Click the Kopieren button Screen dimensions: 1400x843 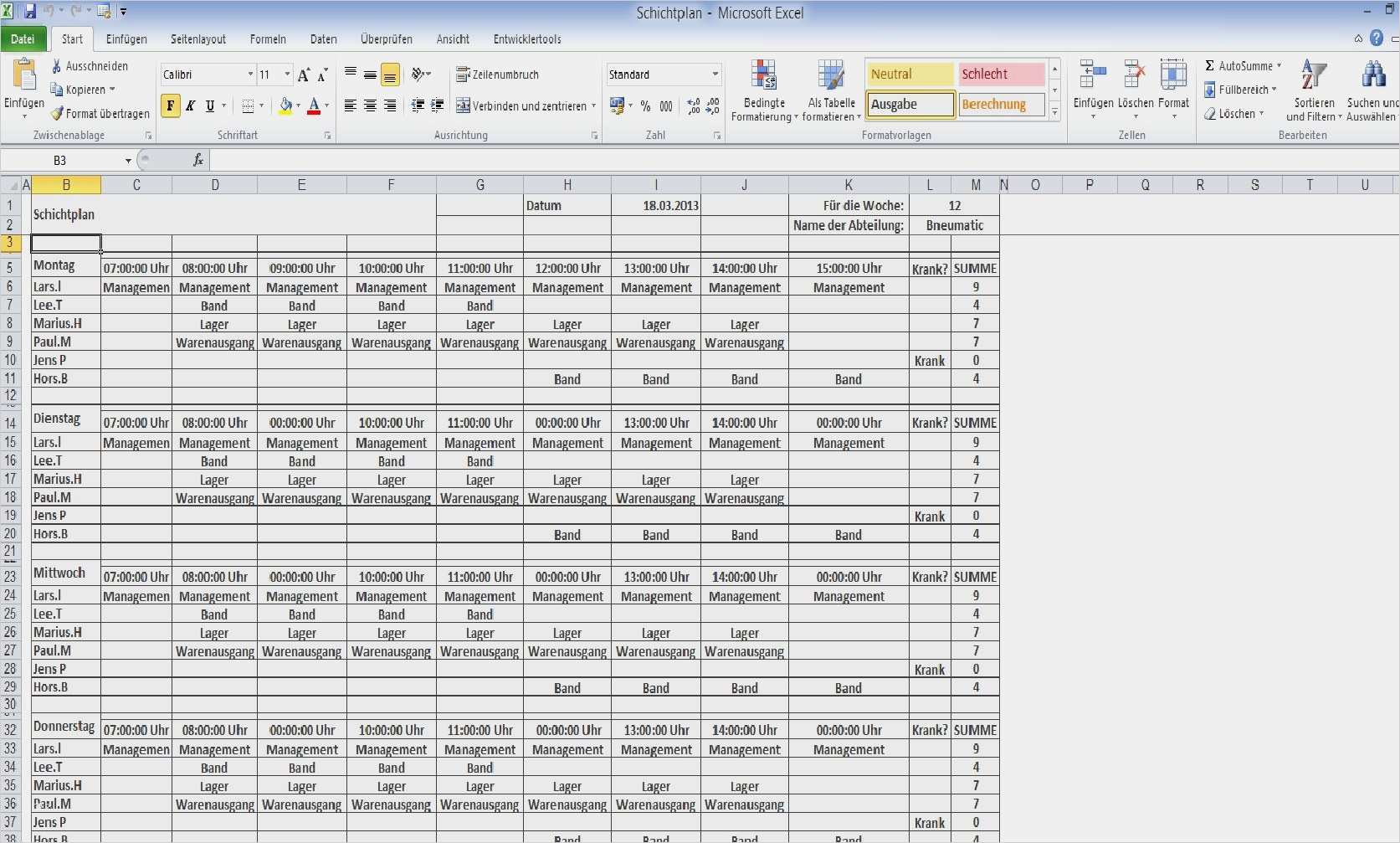click(82, 90)
